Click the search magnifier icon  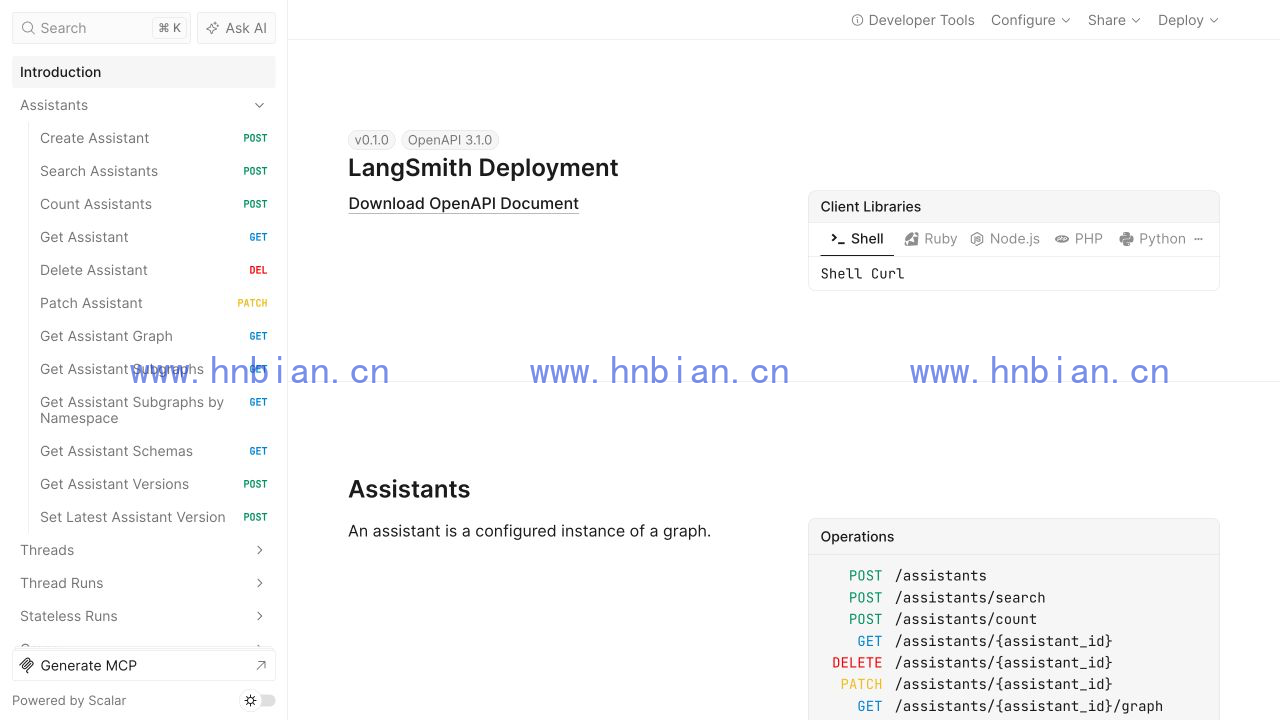[28, 28]
